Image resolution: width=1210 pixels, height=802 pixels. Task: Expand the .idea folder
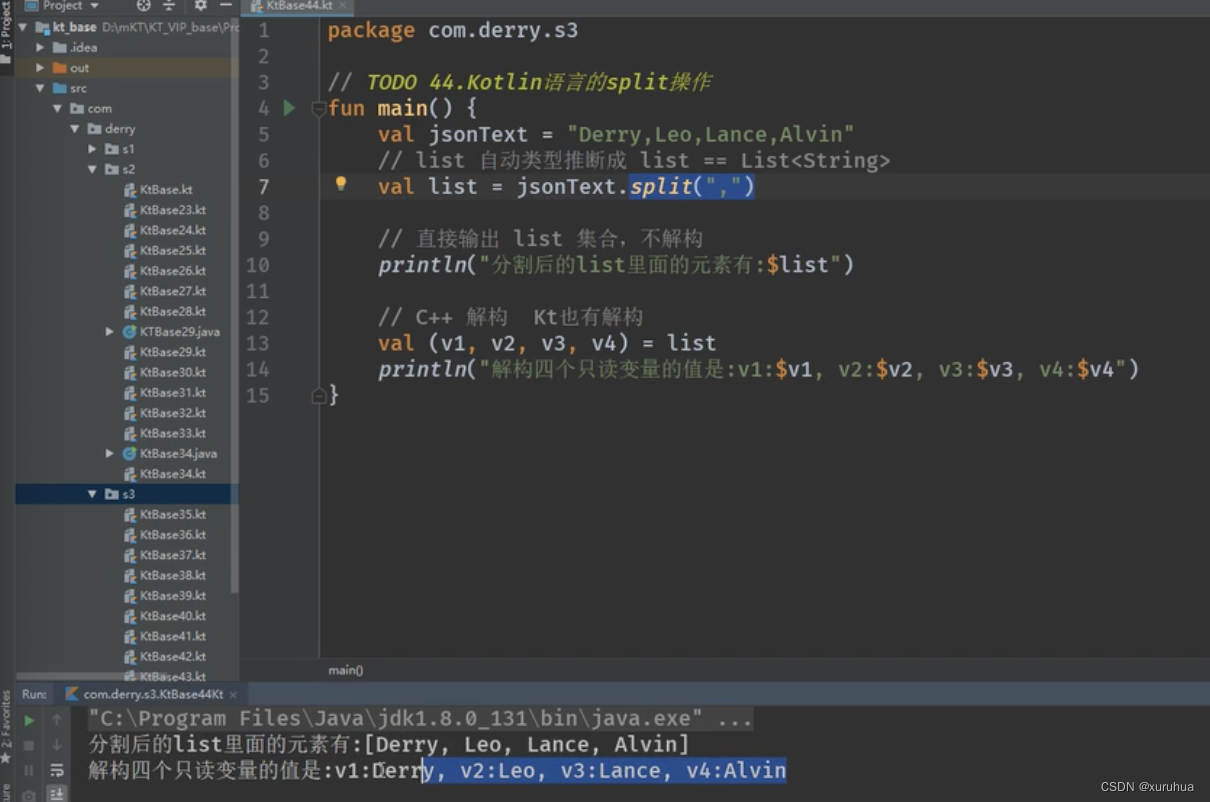(40, 47)
